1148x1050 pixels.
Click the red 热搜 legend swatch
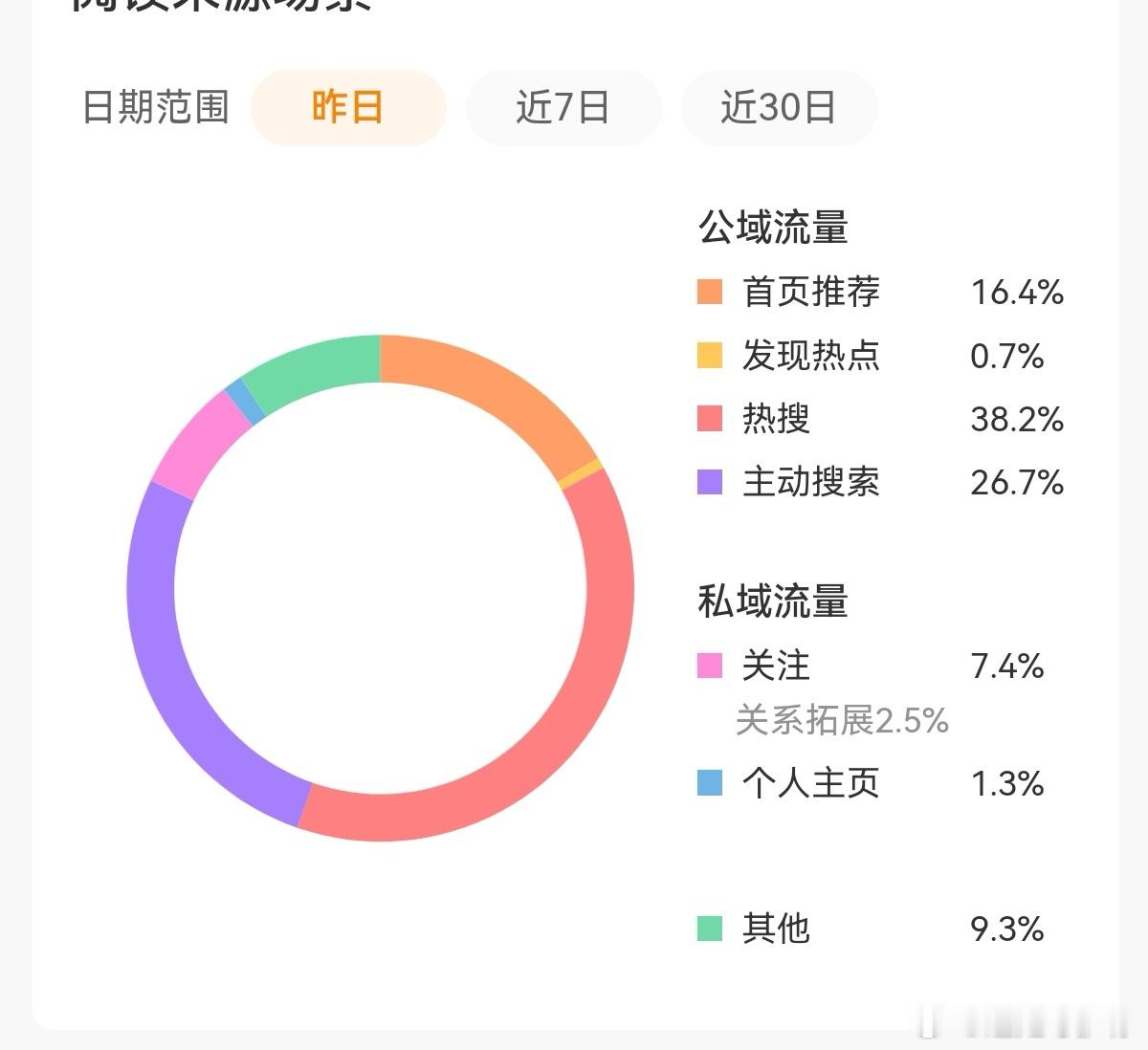click(x=709, y=419)
